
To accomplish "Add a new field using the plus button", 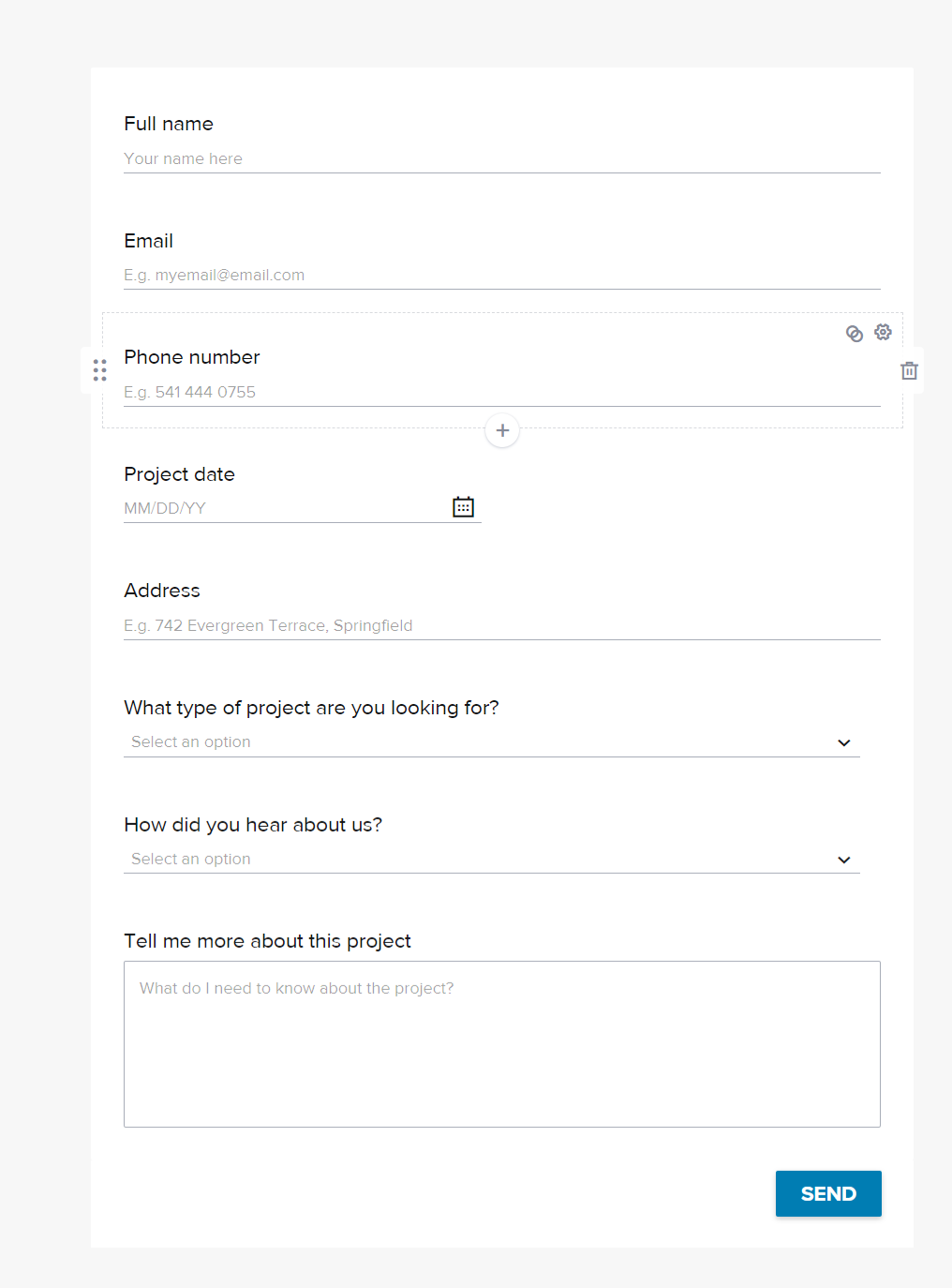I will [502, 430].
